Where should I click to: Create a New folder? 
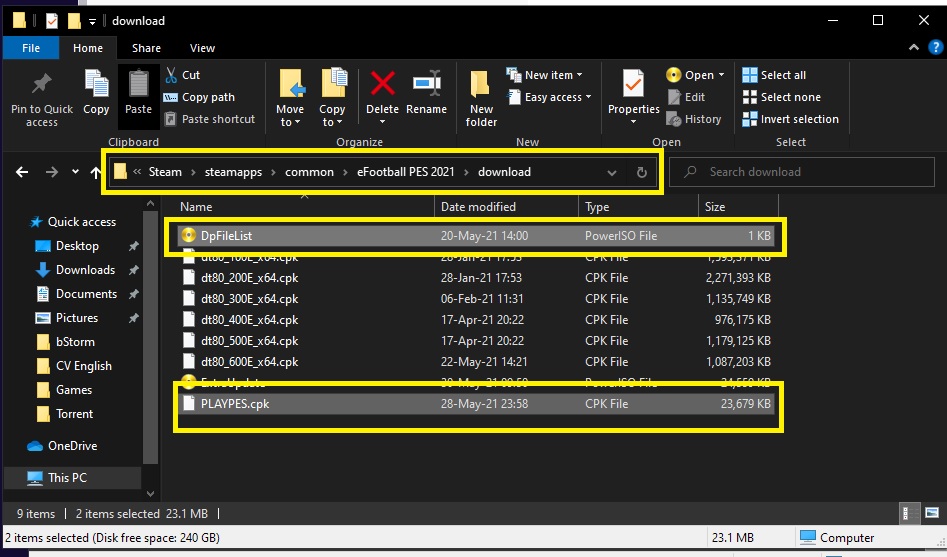point(481,98)
